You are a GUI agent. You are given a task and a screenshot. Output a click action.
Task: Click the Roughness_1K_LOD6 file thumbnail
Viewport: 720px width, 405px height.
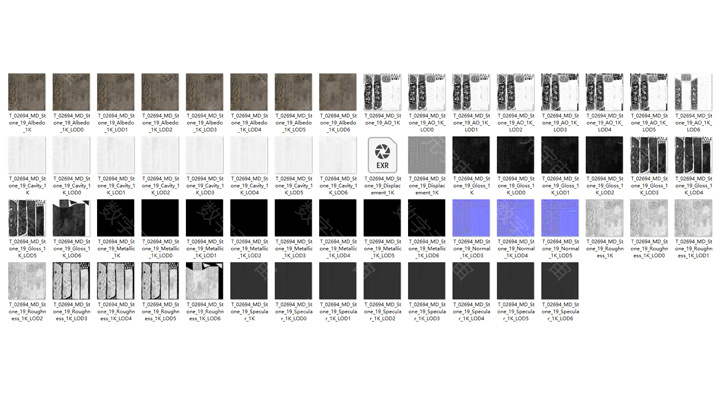click(x=204, y=282)
